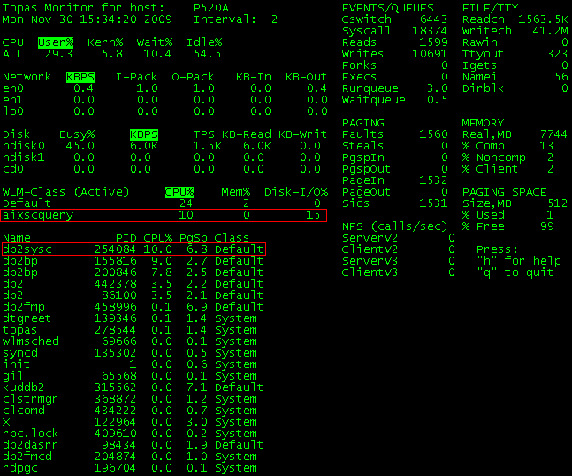
Task: Click paging space Size,MB value 512
Action: click(558, 204)
